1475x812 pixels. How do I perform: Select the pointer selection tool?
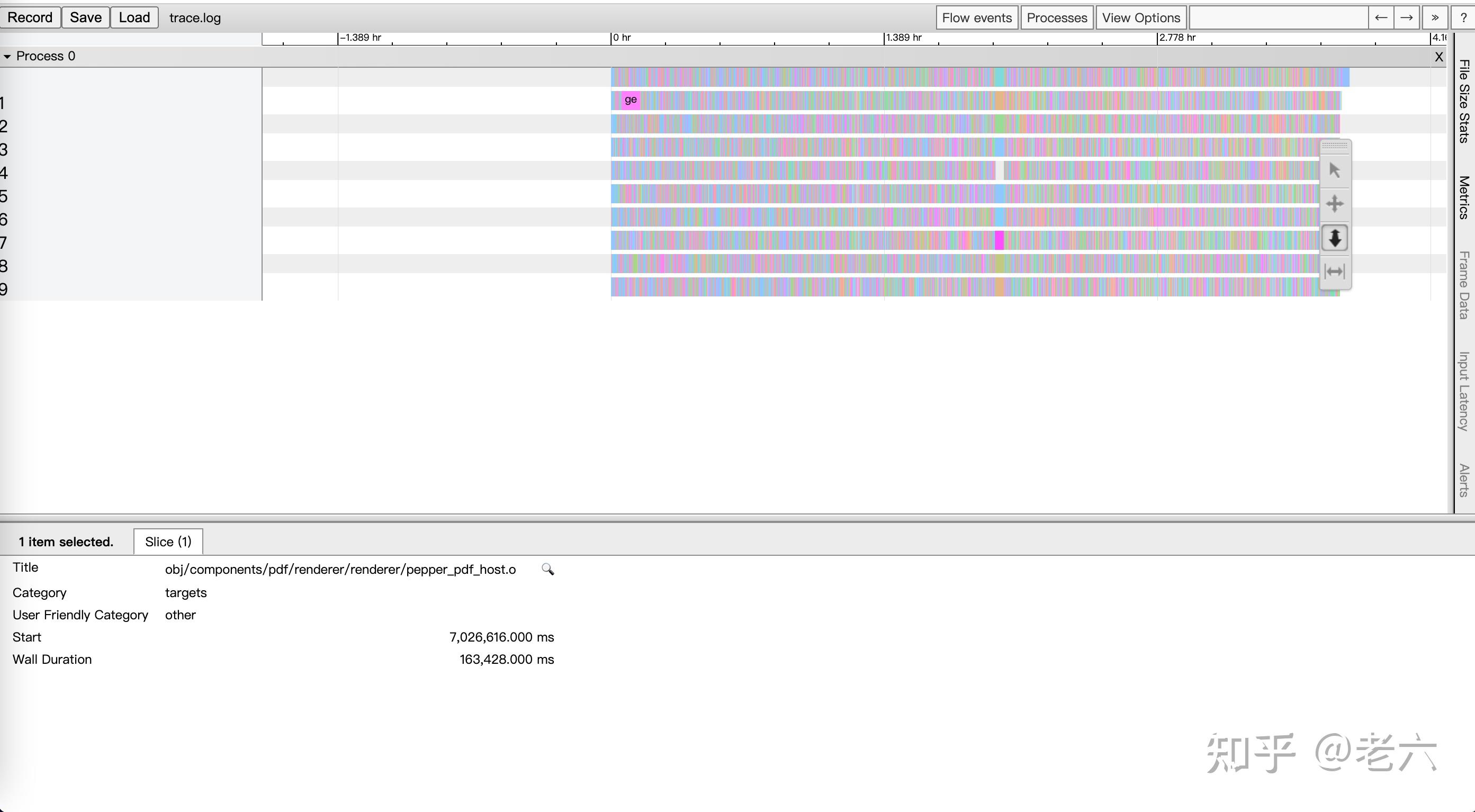coord(1335,170)
